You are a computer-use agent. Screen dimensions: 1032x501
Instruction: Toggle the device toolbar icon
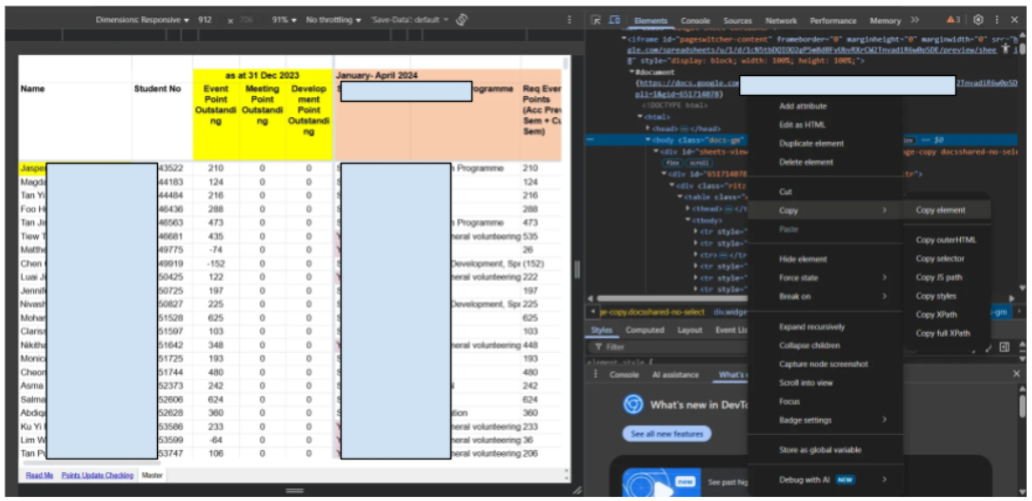(614, 20)
